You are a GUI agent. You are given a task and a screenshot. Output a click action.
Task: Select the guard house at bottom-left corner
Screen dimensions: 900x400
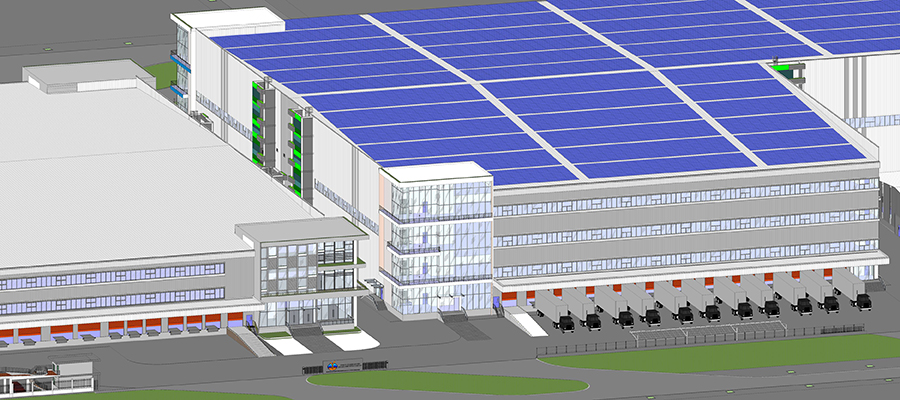coord(45,378)
